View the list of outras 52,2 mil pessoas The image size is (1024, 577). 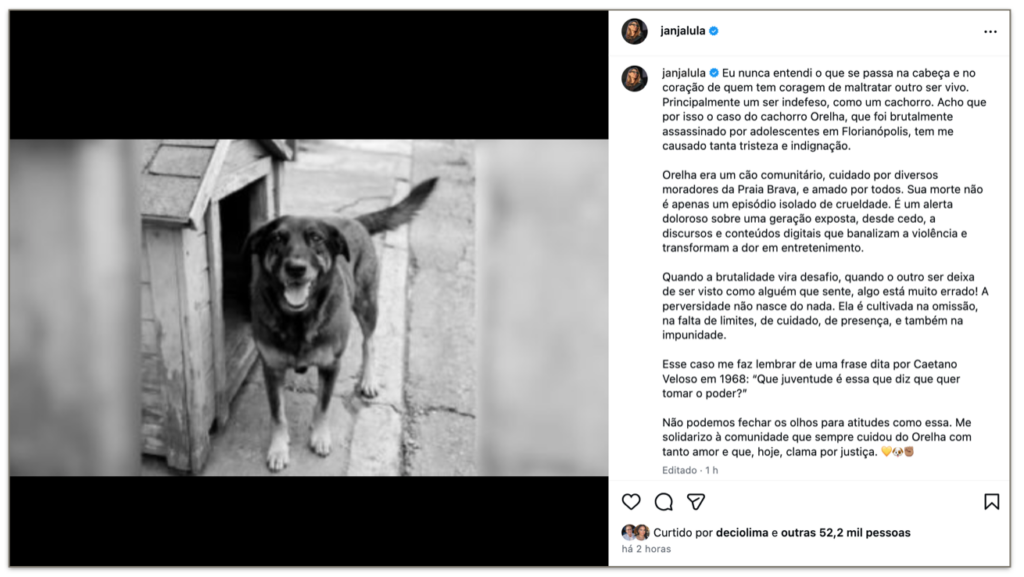(x=846, y=533)
